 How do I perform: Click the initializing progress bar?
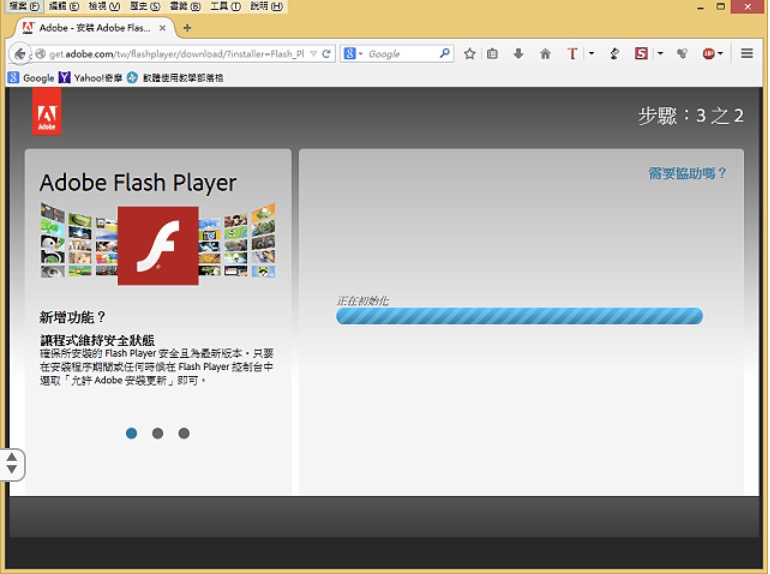tap(519, 316)
